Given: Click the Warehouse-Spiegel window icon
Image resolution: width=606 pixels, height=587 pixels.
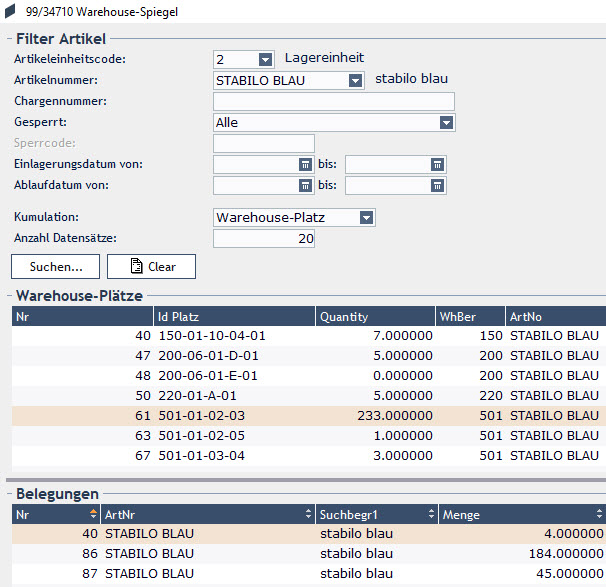Looking at the screenshot, I should (x=10, y=11).
